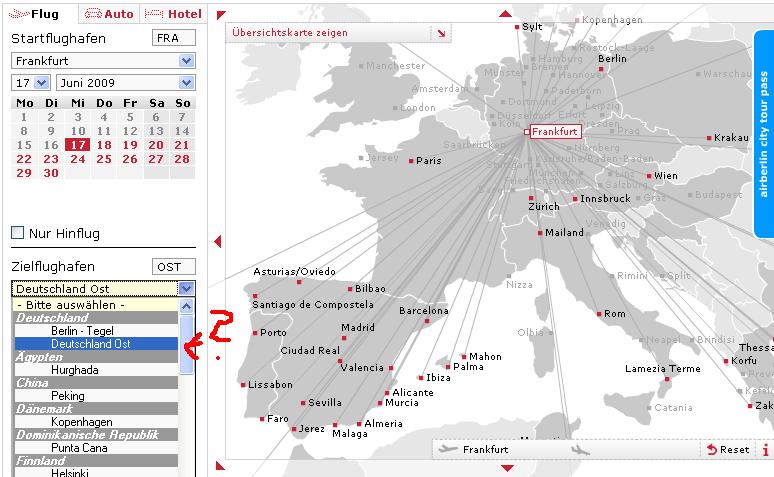Click Übersichtskarte zeigen link

(290, 33)
